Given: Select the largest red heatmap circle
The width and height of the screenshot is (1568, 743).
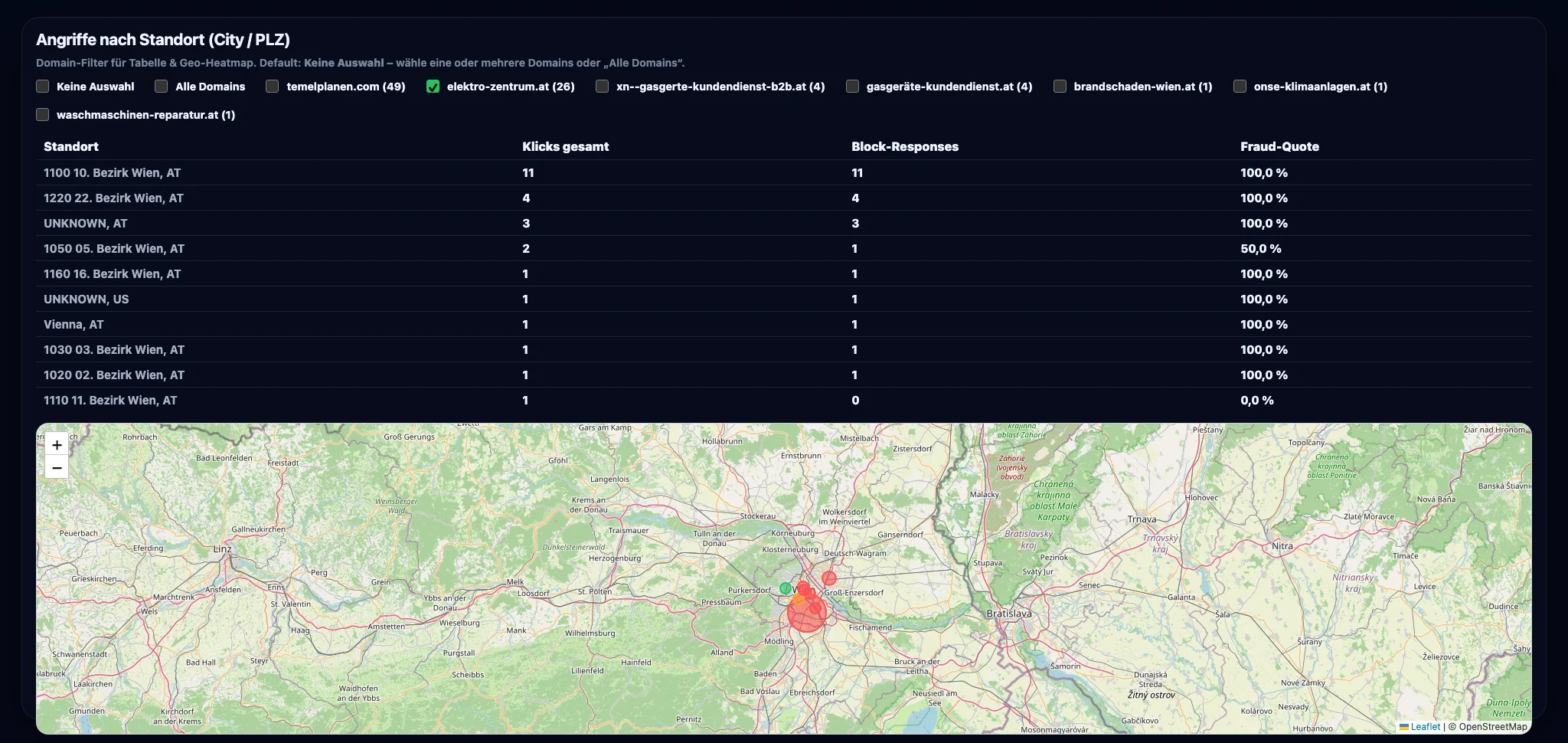Looking at the screenshot, I should tap(807, 613).
